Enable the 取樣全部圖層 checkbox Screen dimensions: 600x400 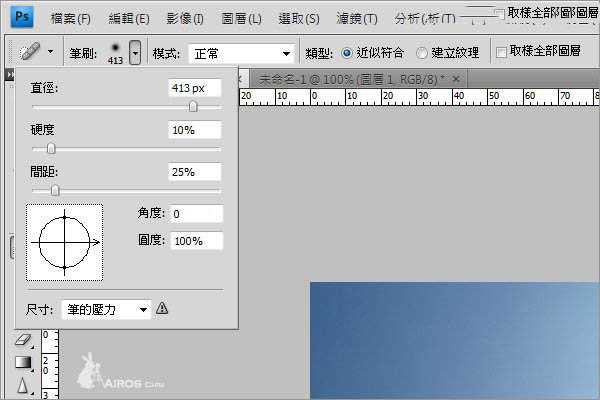coord(500,52)
